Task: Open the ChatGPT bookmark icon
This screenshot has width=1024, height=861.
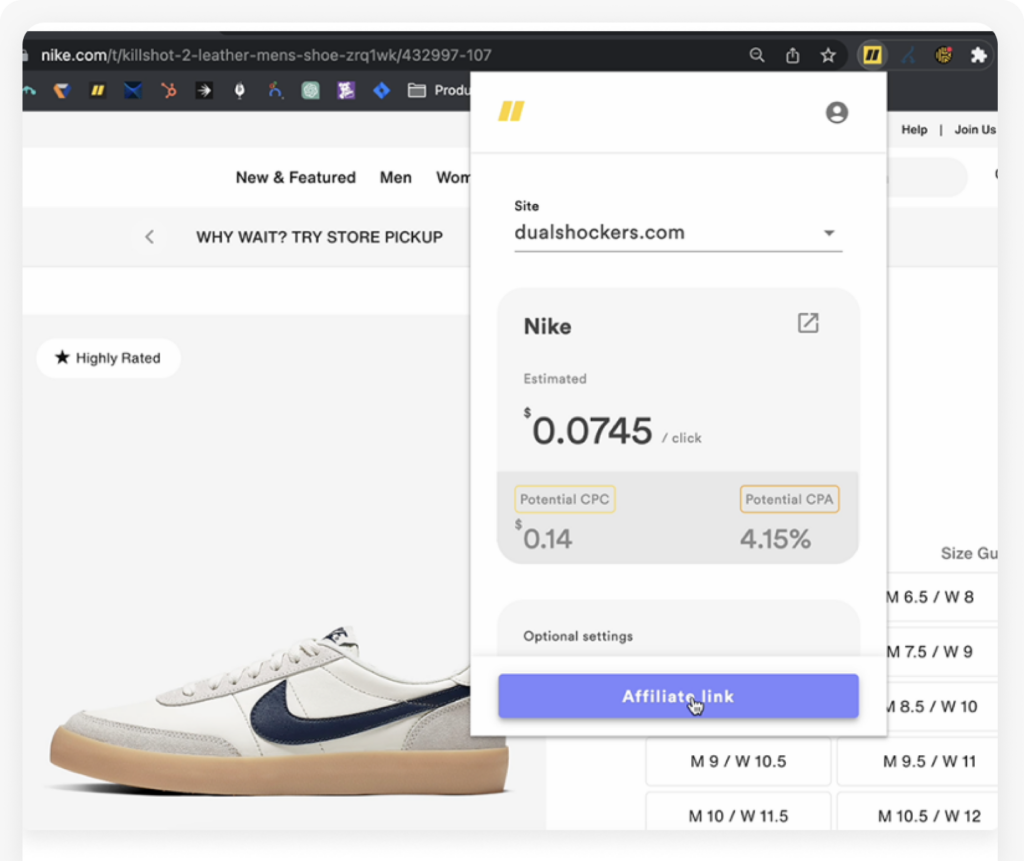Action: point(311,91)
